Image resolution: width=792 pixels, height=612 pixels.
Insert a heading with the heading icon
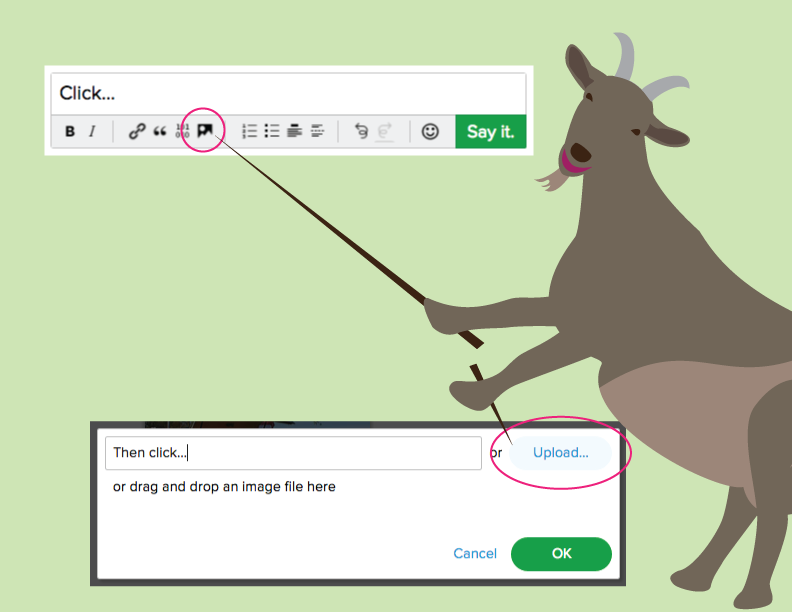pyautogui.click(x=295, y=131)
